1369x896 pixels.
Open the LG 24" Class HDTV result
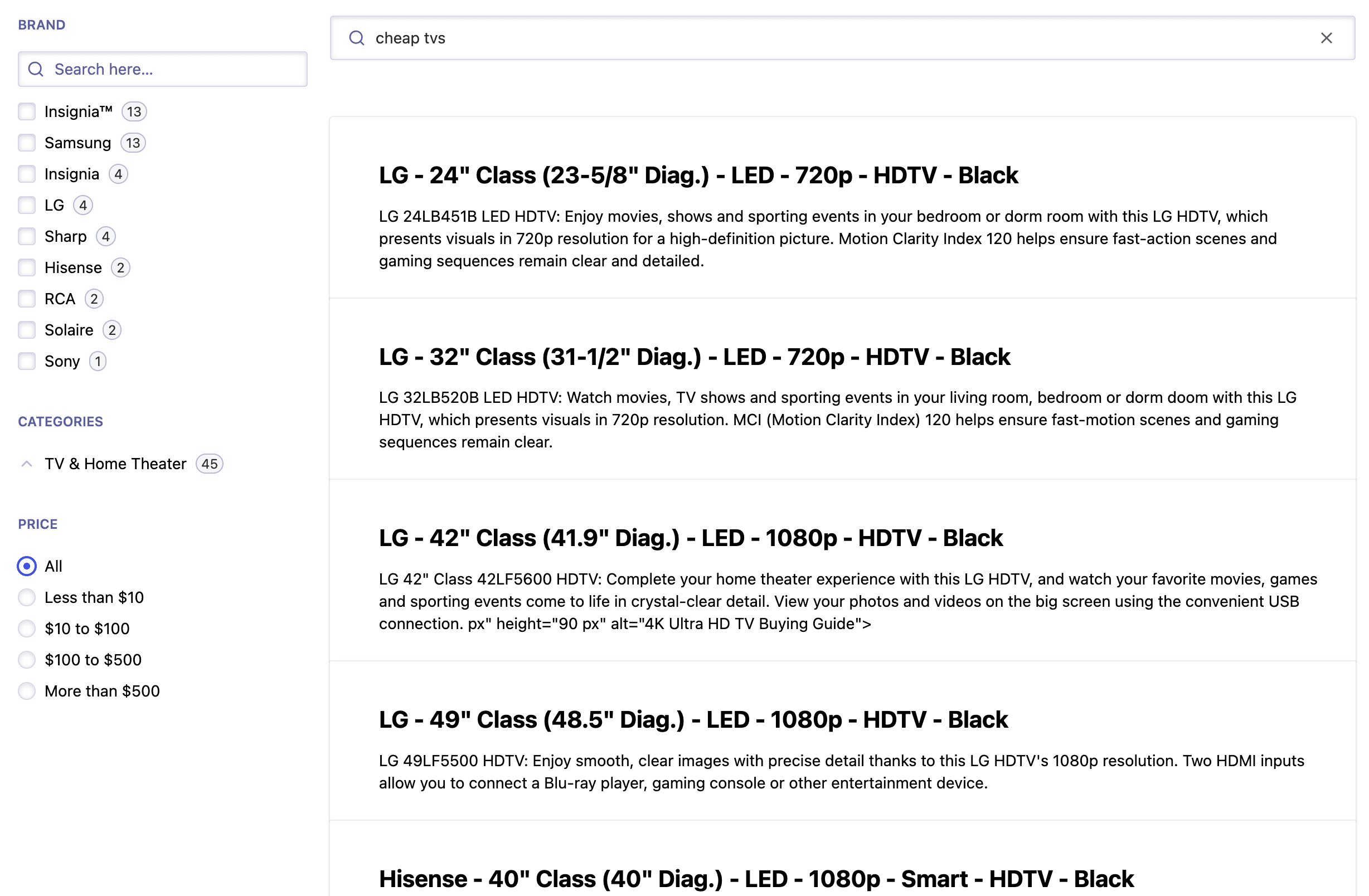pyautogui.click(x=698, y=176)
